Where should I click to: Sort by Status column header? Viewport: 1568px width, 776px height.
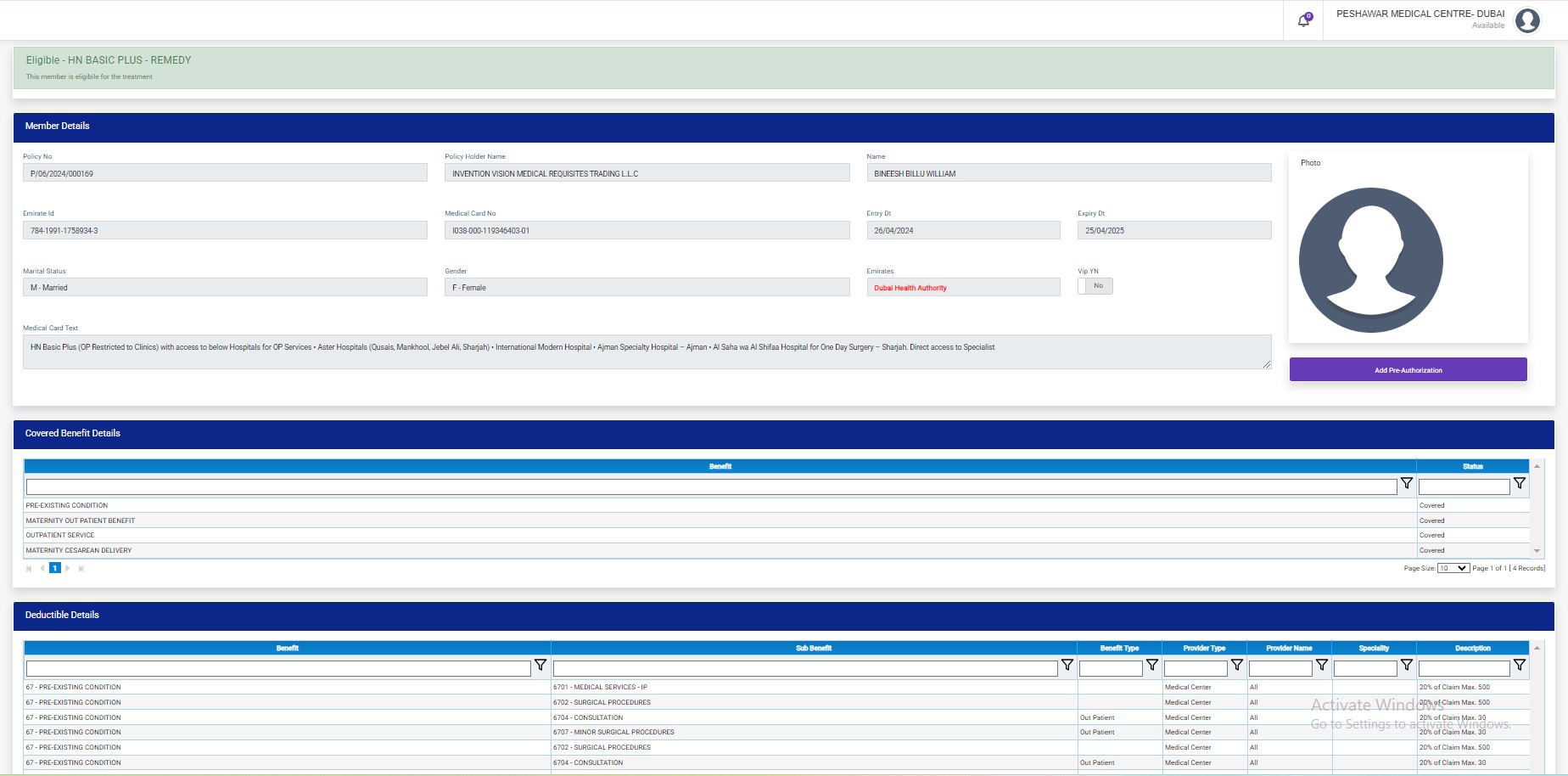1472,466
